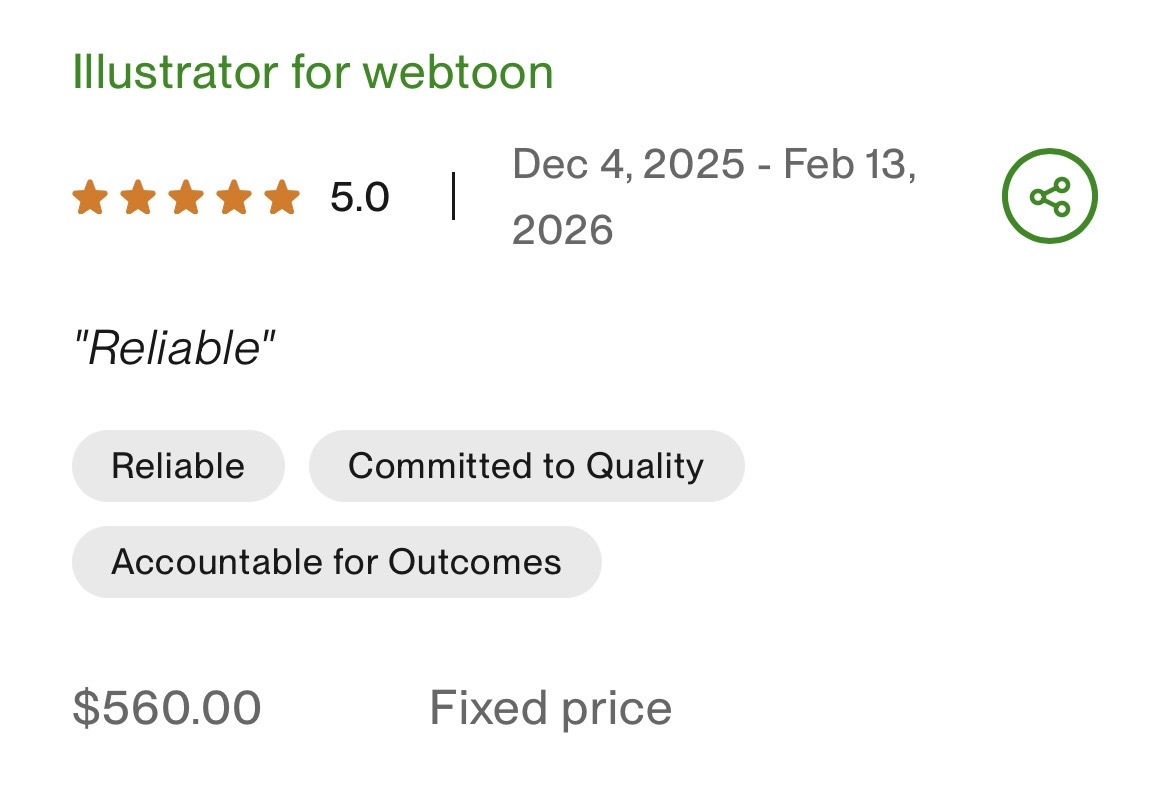Select the fifth orange rating star
1170x796 pixels.
tap(281, 197)
